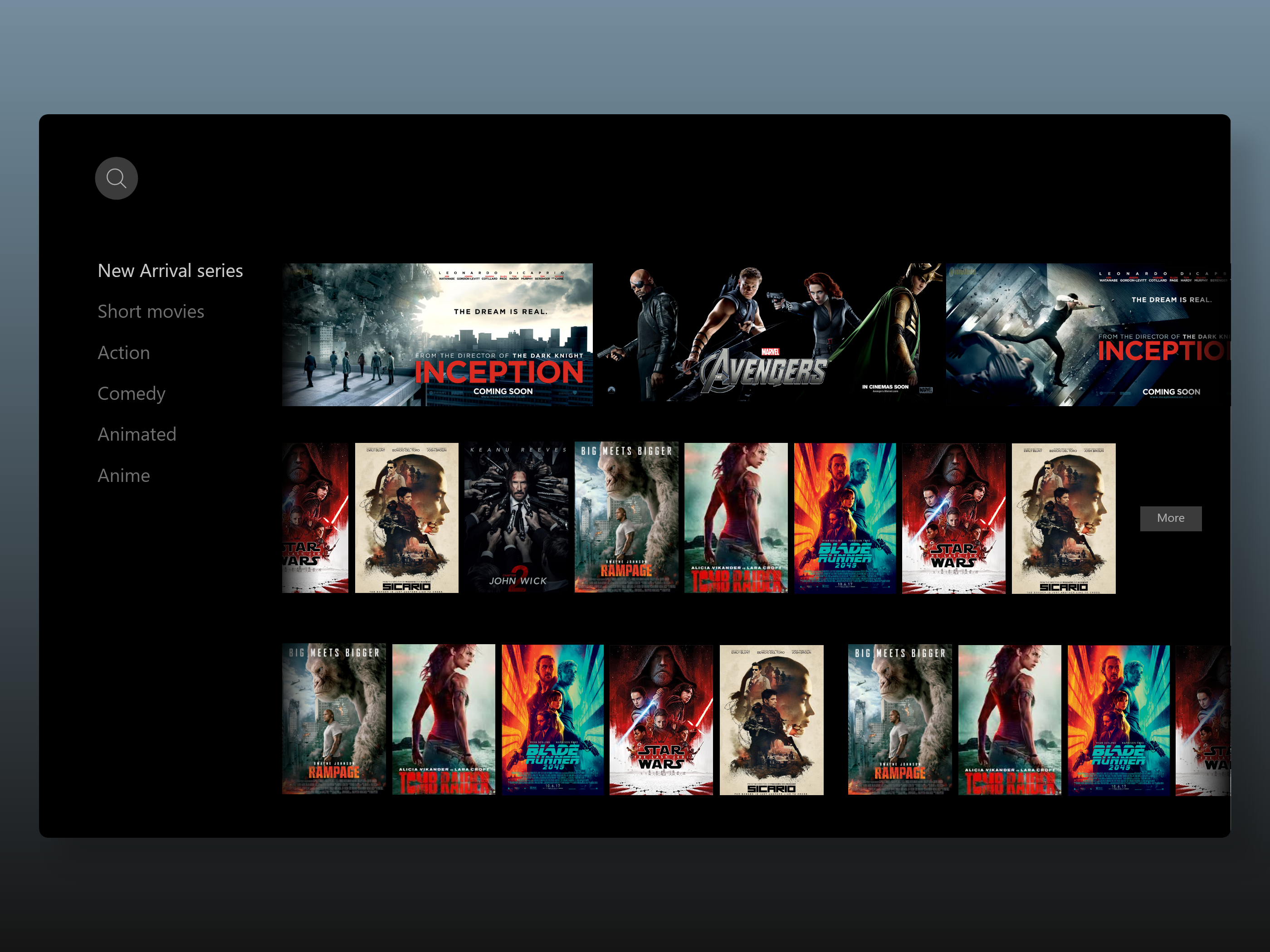Open the Sicario poster next to More button
Viewport: 1270px width, 952px height.
click(x=1063, y=518)
